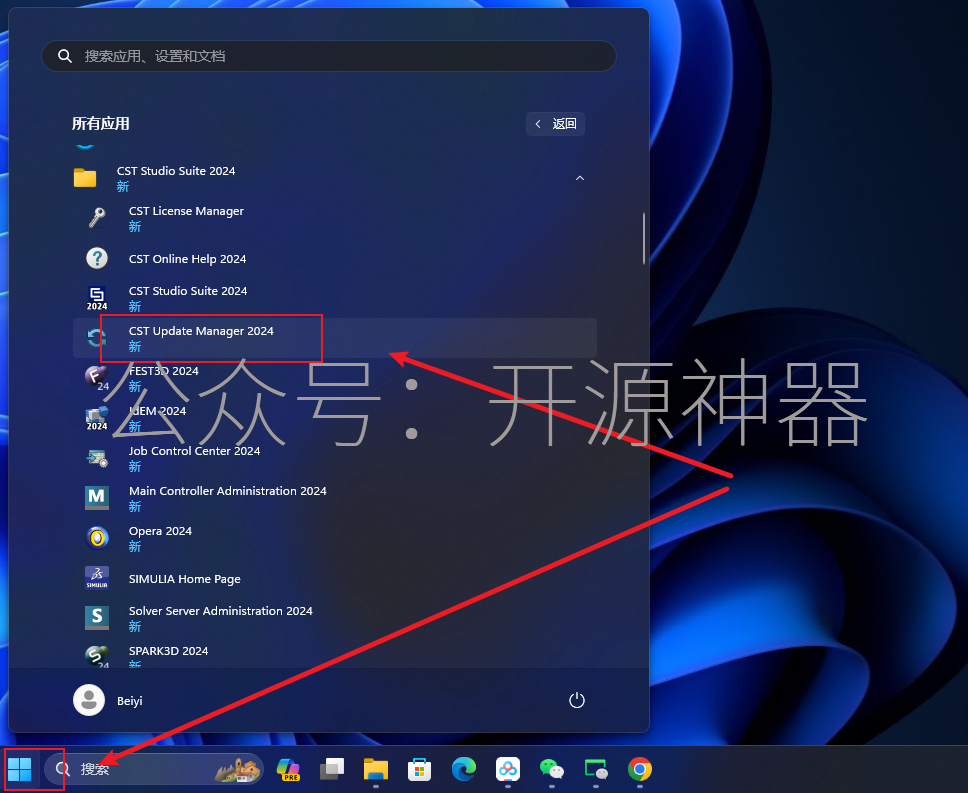Open FEST3D 2024 via its purple icon
Image resolution: width=968 pixels, height=793 pixels.
(x=97, y=378)
